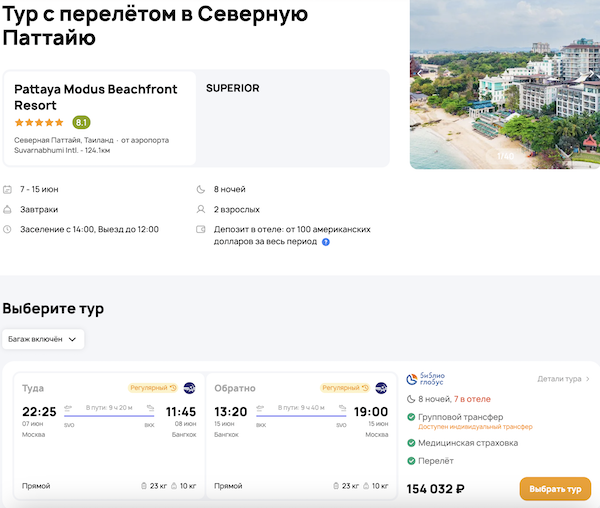This screenshot has width=600, height=508.
Task: Select the Pattaya Modus Beachfront Resort card
Action: pyautogui.click(x=100, y=118)
